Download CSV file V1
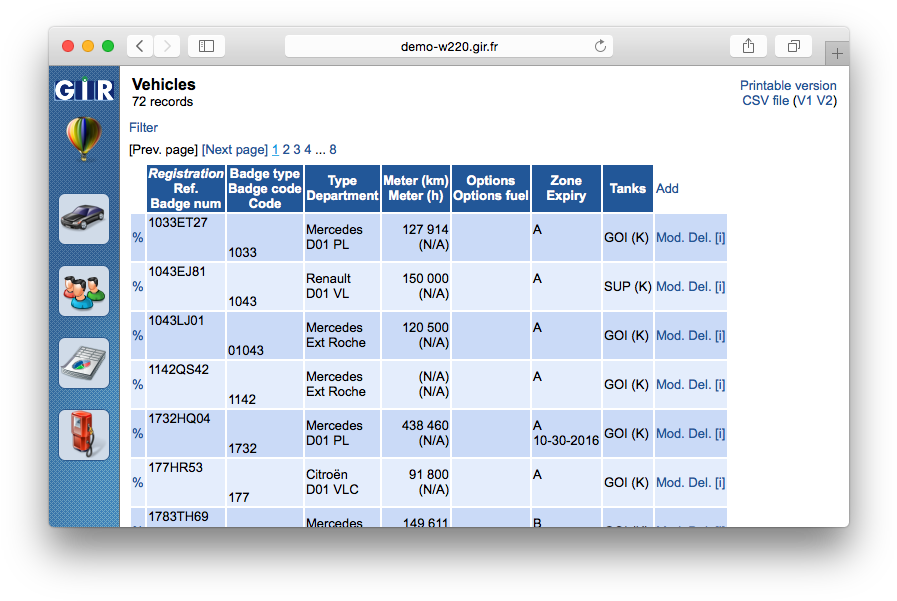This screenshot has height=601, width=897. coord(803,101)
